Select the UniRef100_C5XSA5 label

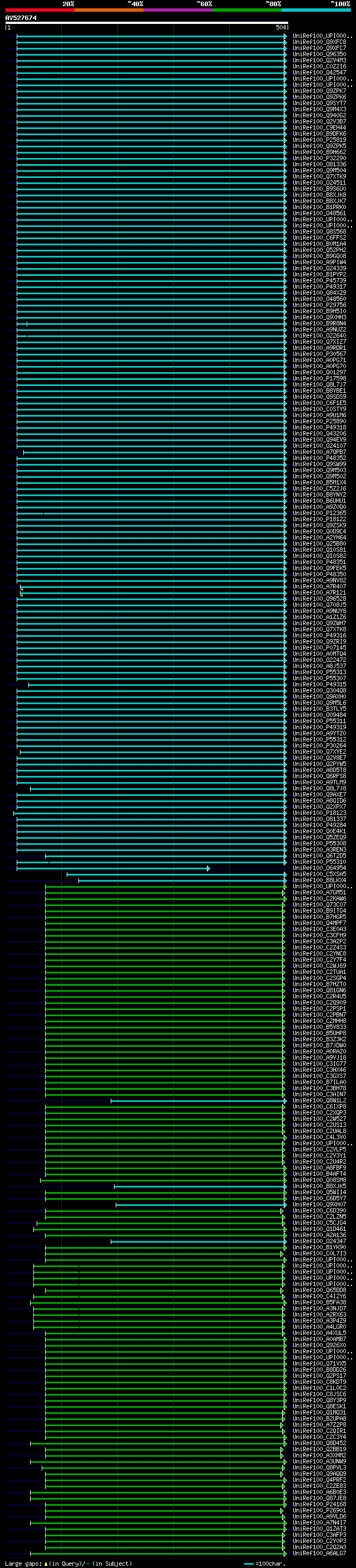click(x=319, y=875)
